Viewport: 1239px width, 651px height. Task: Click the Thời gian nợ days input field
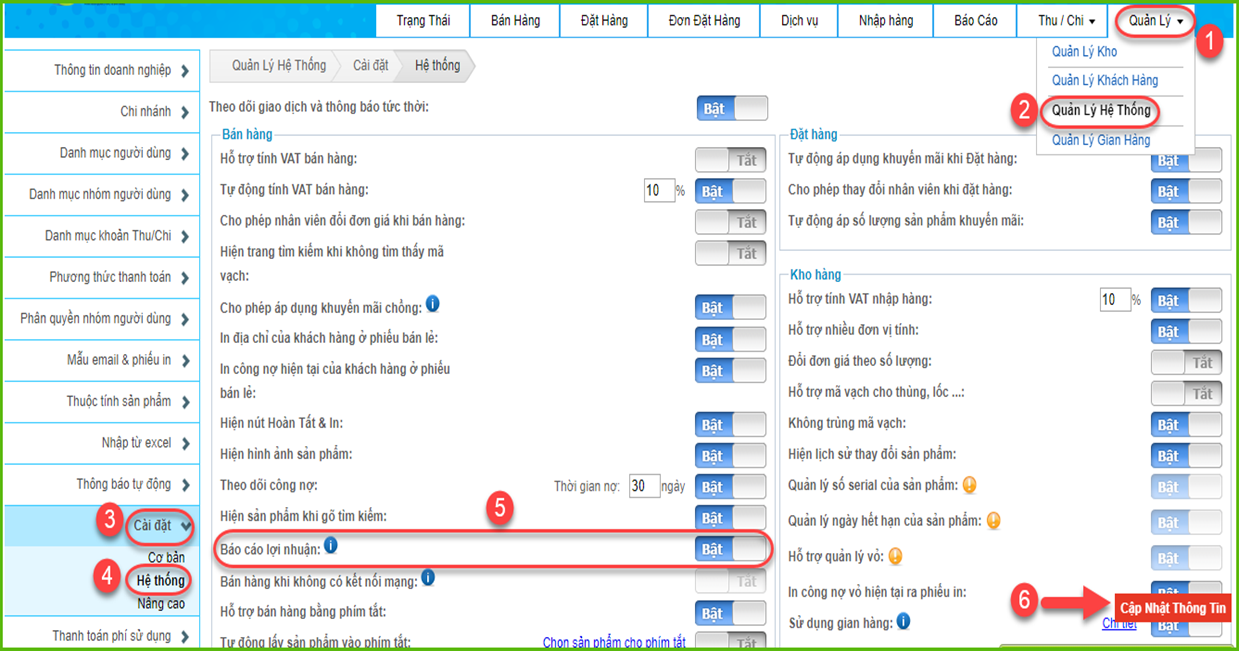click(x=644, y=487)
